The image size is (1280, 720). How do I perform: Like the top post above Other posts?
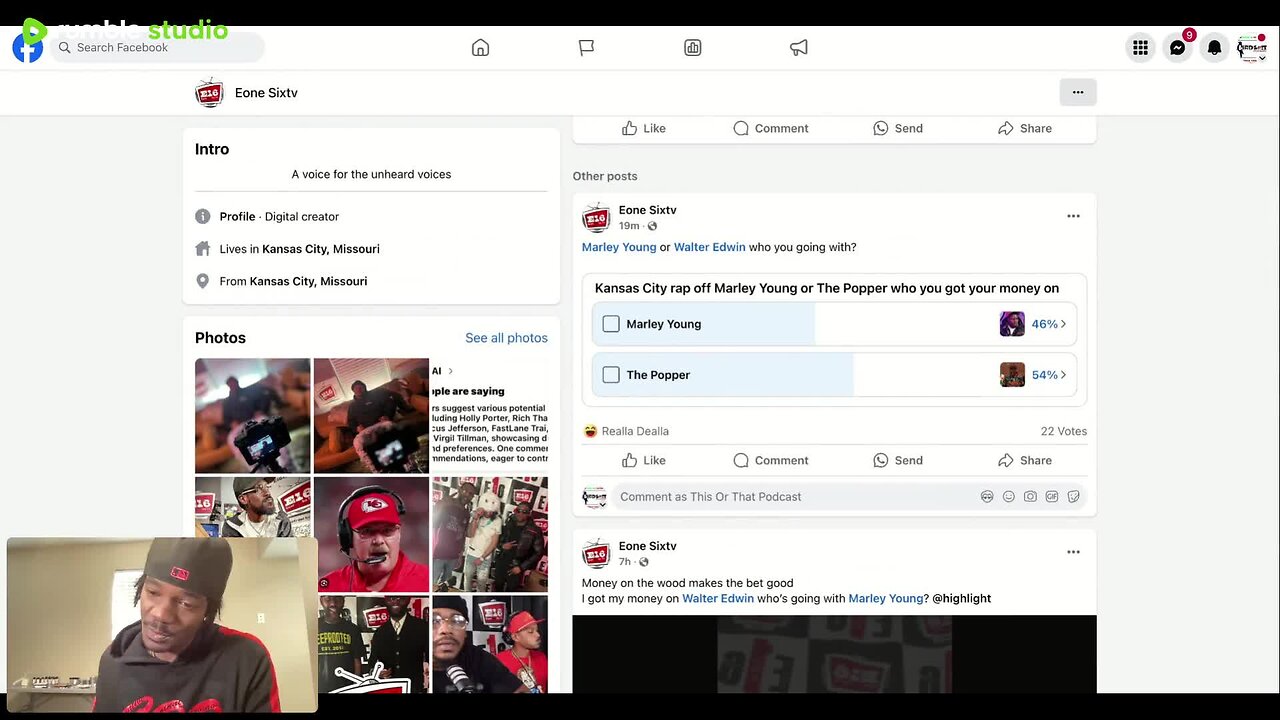click(644, 128)
